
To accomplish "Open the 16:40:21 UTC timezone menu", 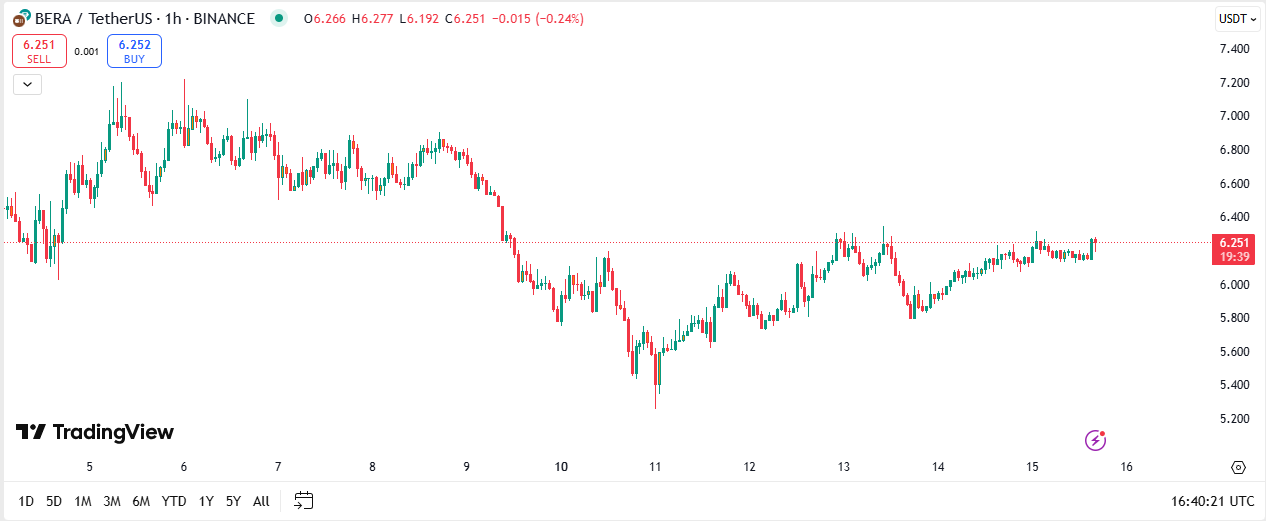I will pyautogui.click(x=1212, y=501).
